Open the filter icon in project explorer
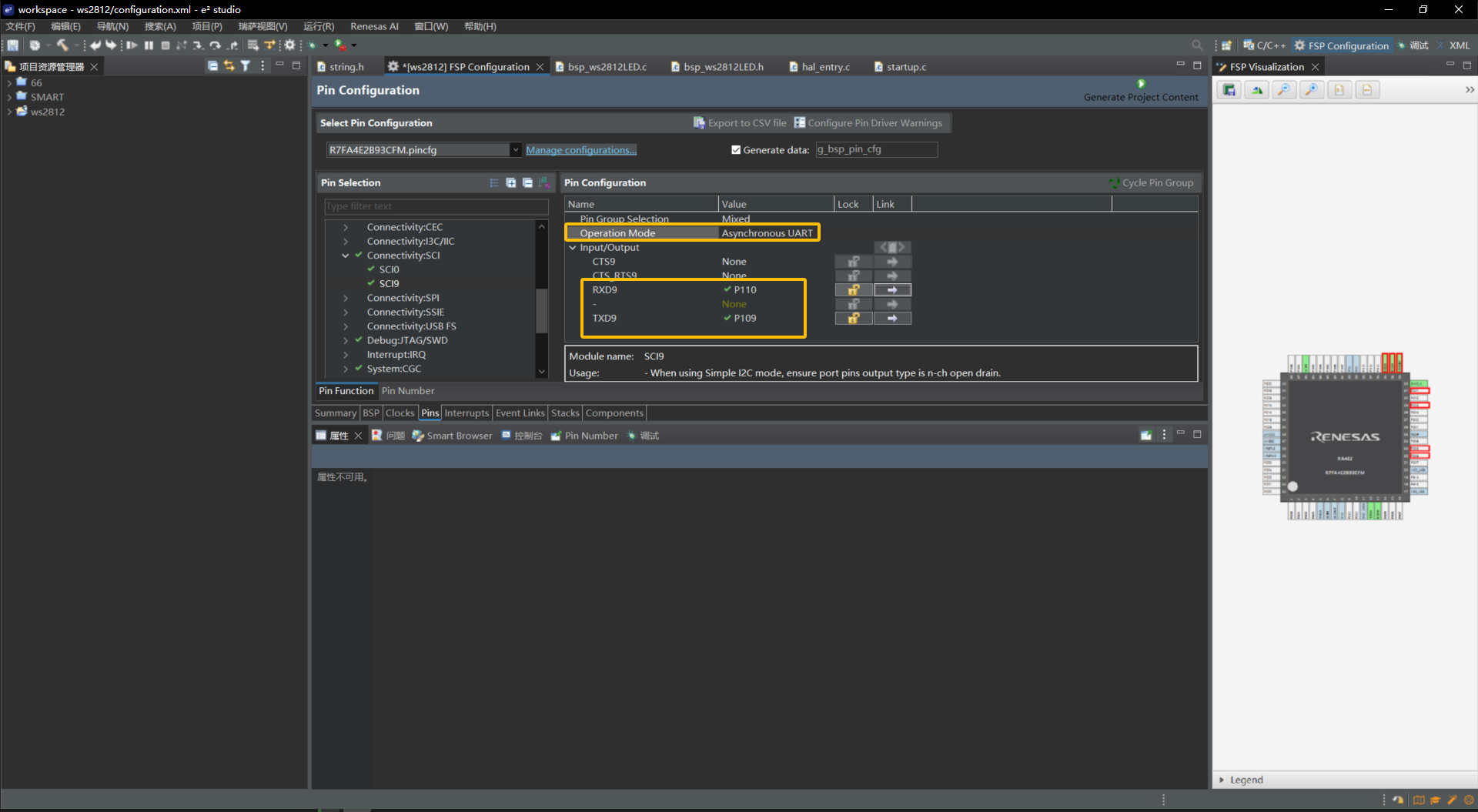The width and height of the screenshot is (1478, 812). pos(246,66)
